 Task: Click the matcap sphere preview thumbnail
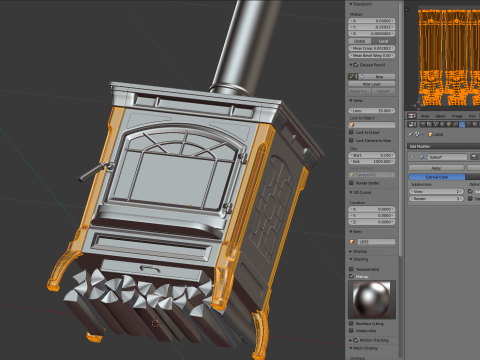pos(372,300)
